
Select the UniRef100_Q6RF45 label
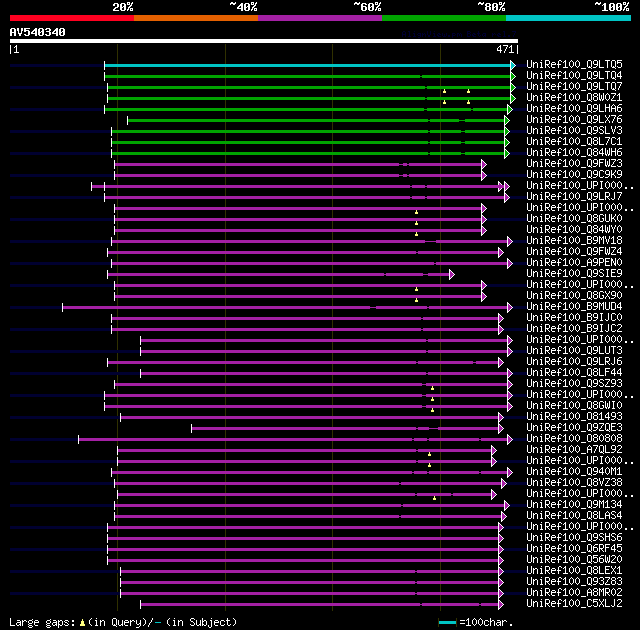(574, 549)
